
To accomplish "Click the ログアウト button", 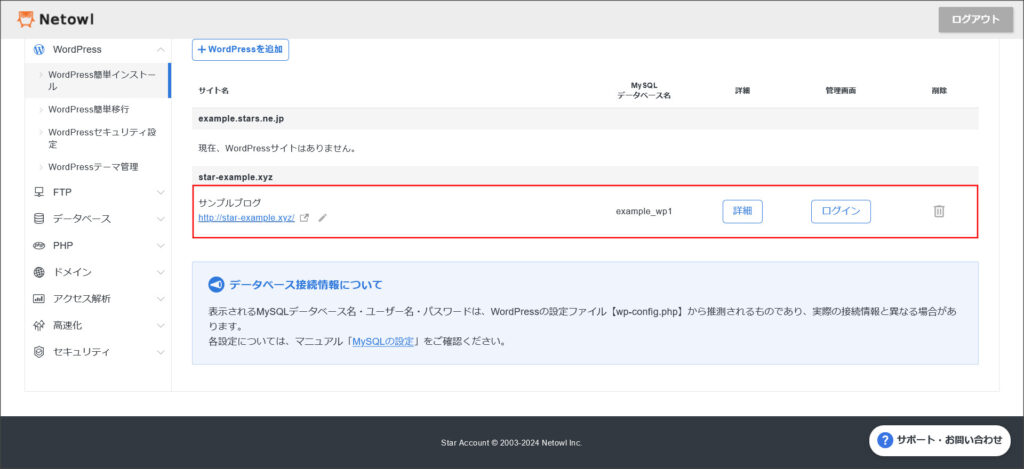I will [x=976, y=20].
